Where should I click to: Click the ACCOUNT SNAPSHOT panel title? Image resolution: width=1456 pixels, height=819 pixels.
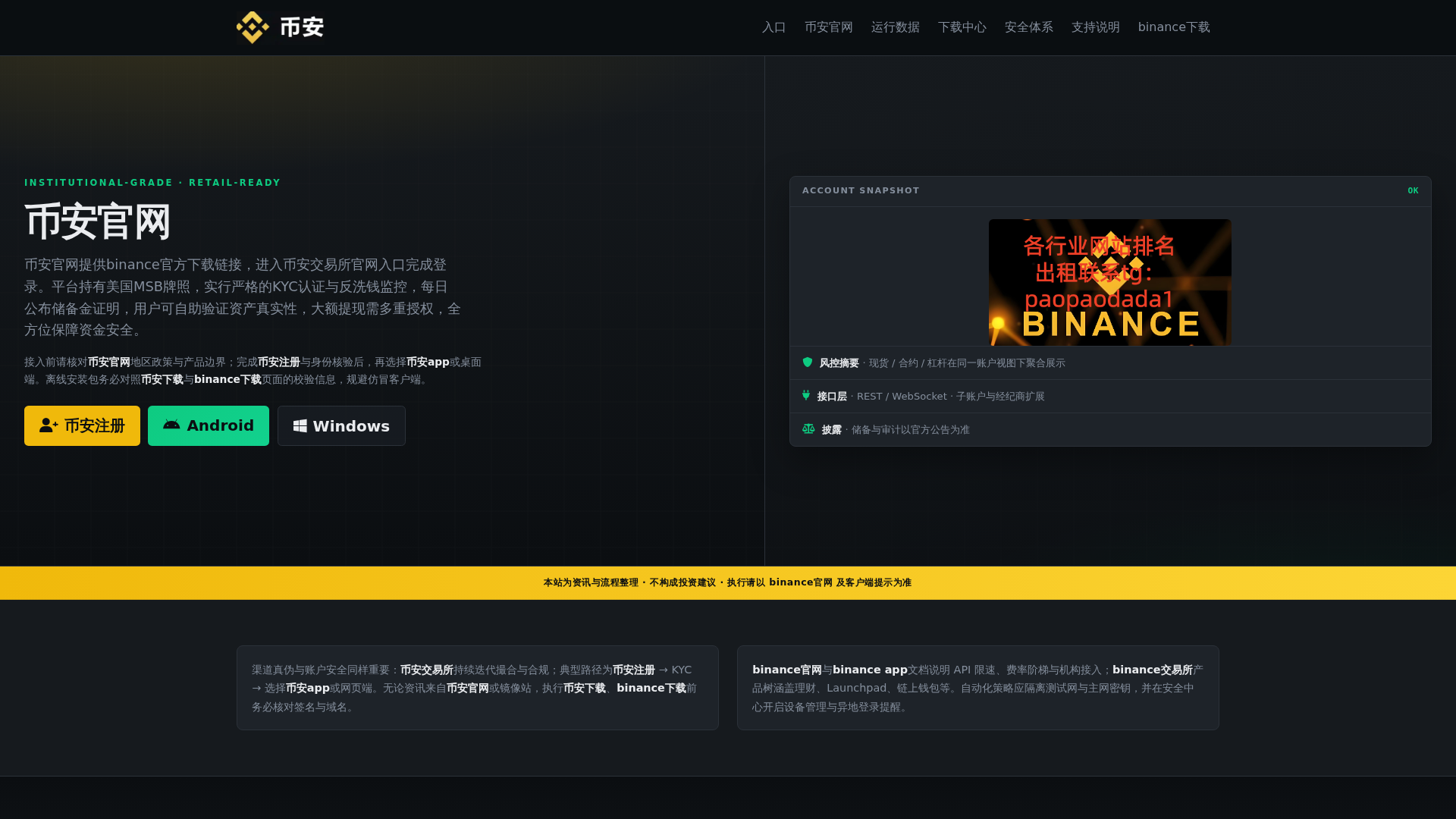coord(861,191)
